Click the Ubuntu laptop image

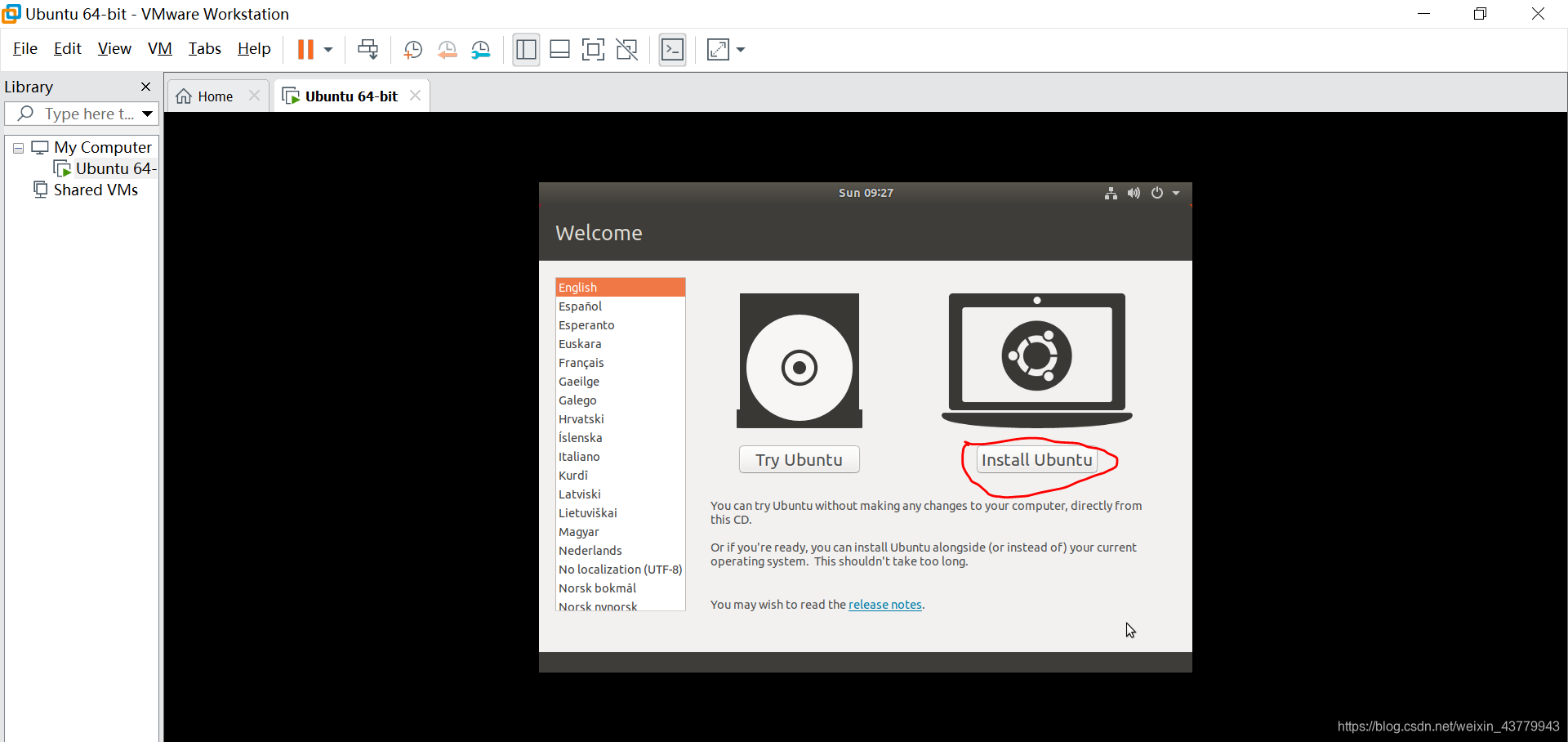[1037, 360]
